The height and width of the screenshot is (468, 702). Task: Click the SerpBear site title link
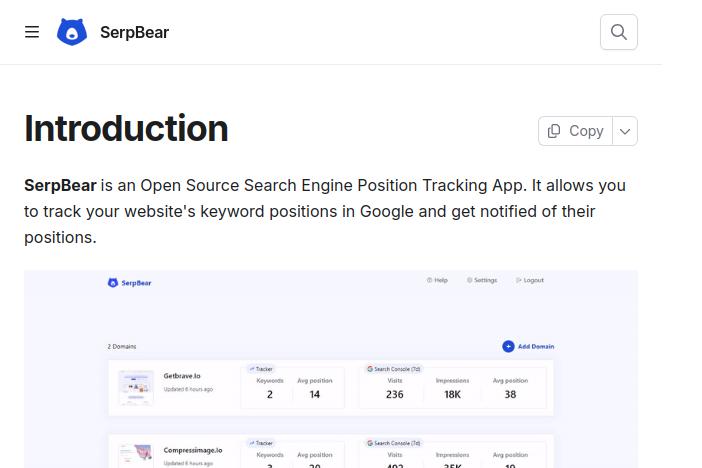(134, 32)
